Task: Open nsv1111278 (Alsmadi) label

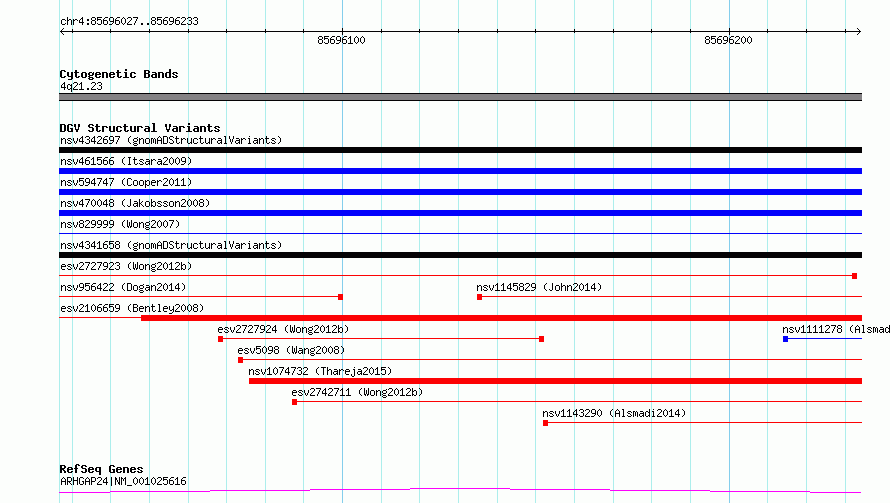Action: 836,329
